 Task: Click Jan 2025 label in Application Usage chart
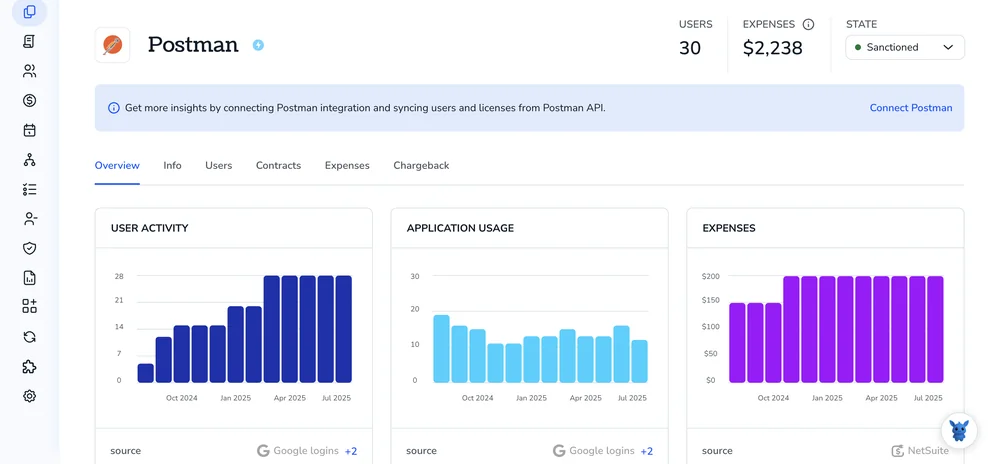[531, 398]
